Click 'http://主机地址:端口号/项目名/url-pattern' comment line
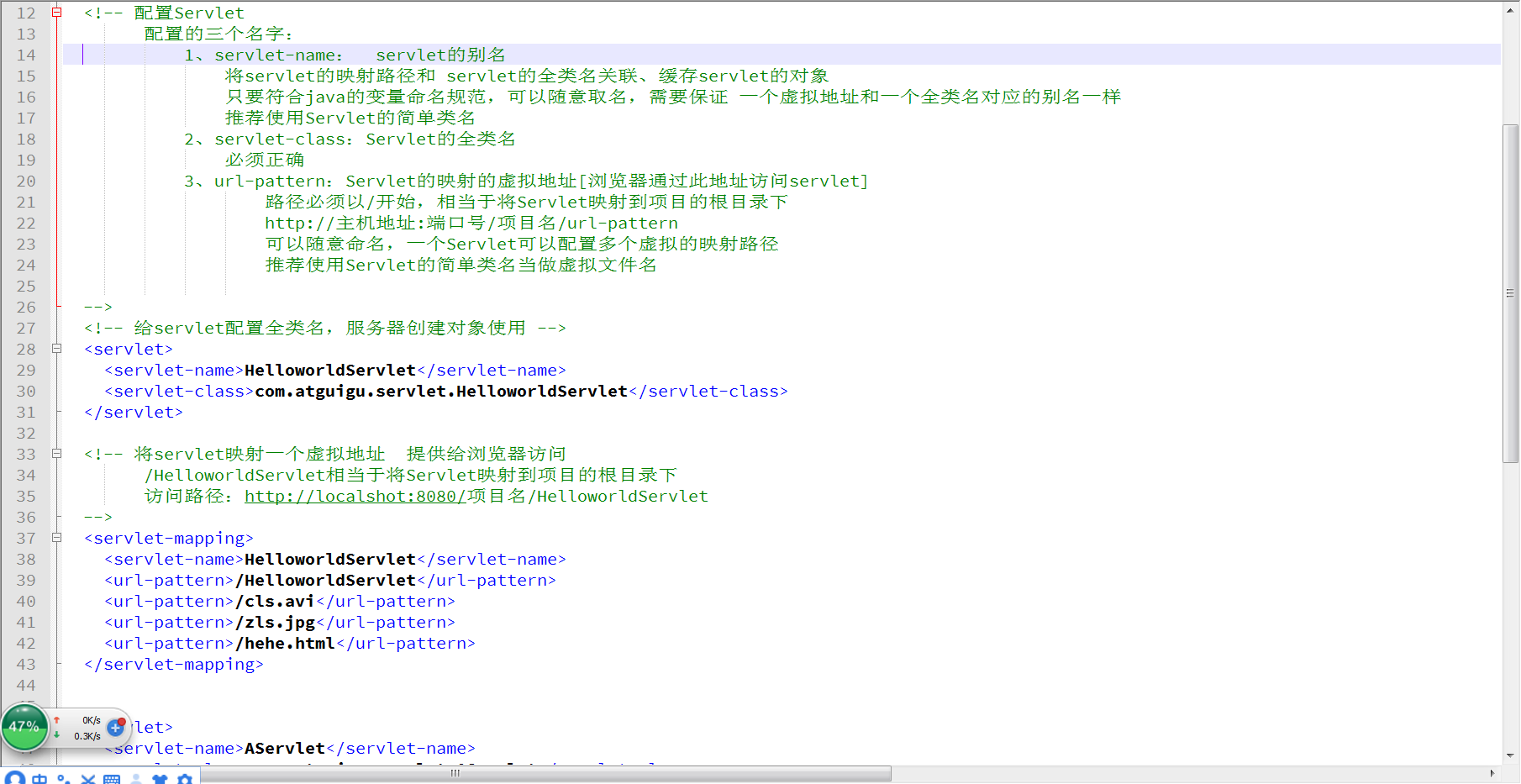The height and width of the screenshot is (784, 1521). coord(471,224)
